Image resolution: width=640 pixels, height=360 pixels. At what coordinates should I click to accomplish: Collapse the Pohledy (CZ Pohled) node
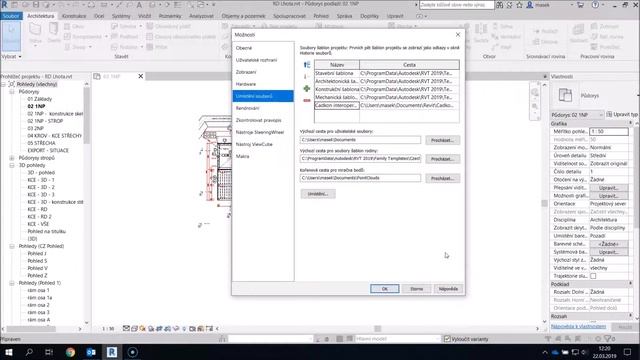12,246
